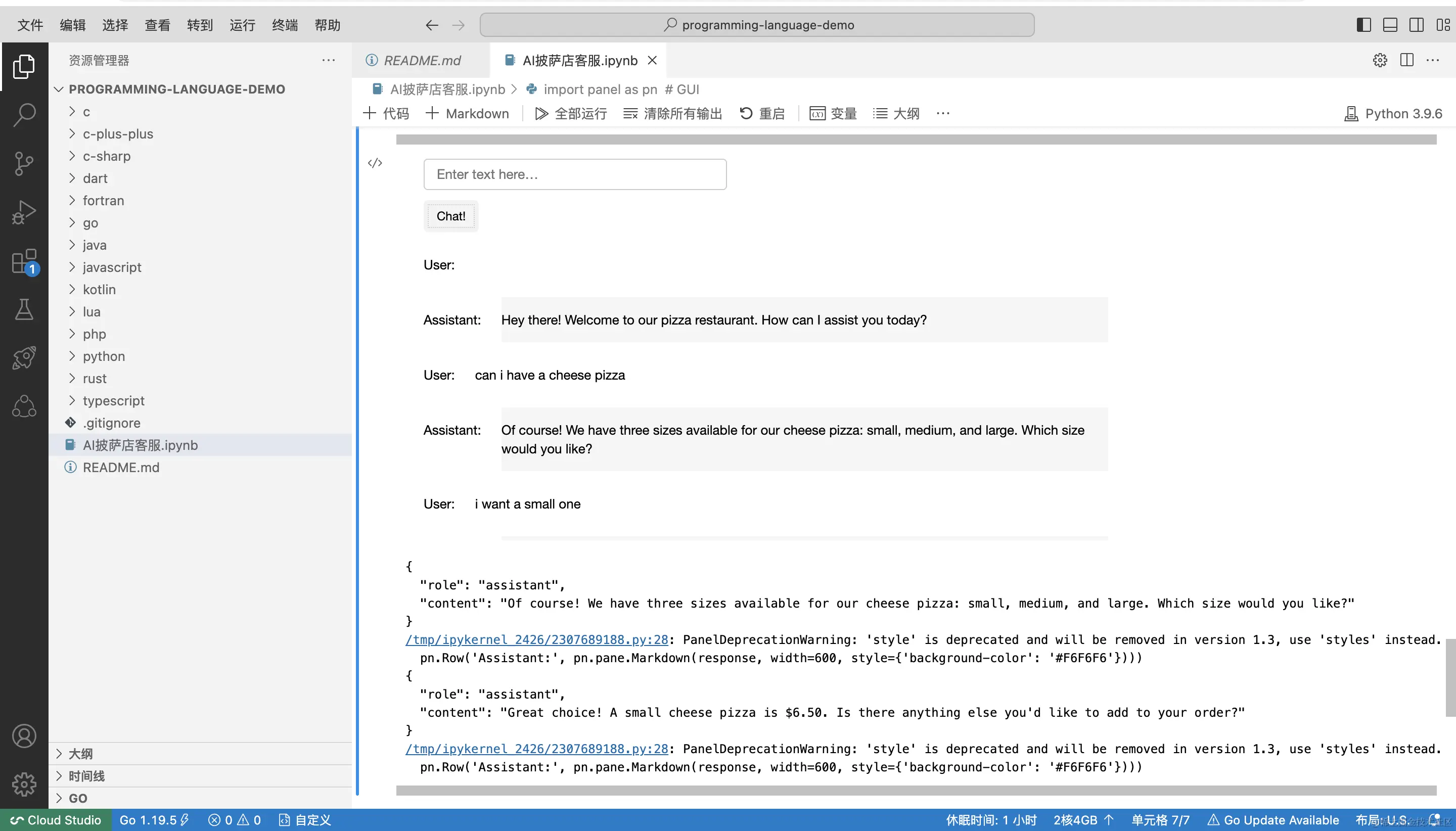
Task: Click the Enter text here input field
Action: [574, 174]
